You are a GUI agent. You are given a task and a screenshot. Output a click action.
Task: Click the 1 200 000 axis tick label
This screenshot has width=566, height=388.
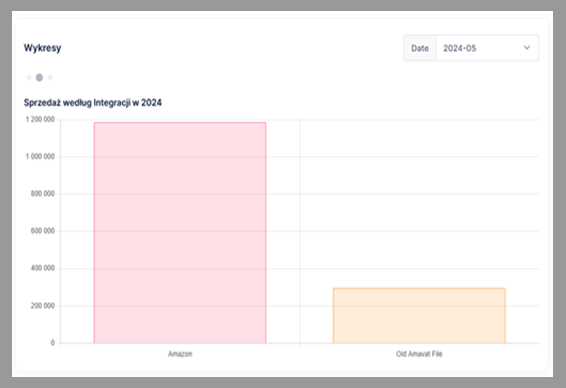coord(40,119)
